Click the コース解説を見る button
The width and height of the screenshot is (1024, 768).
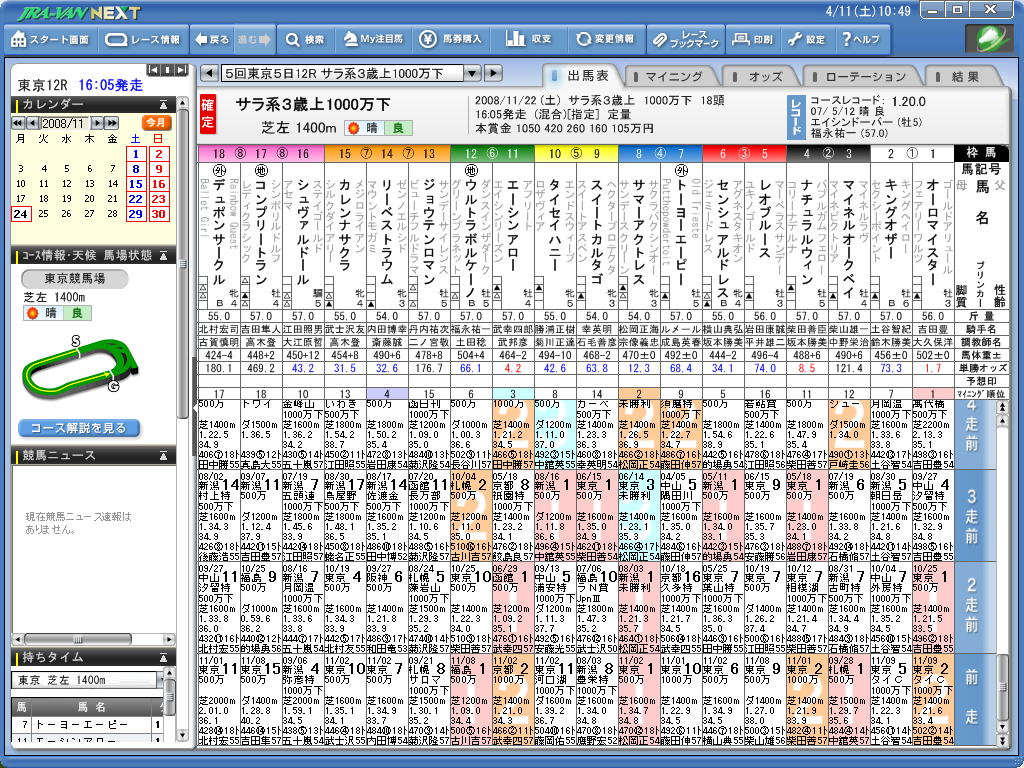click(x=78, y=428)
